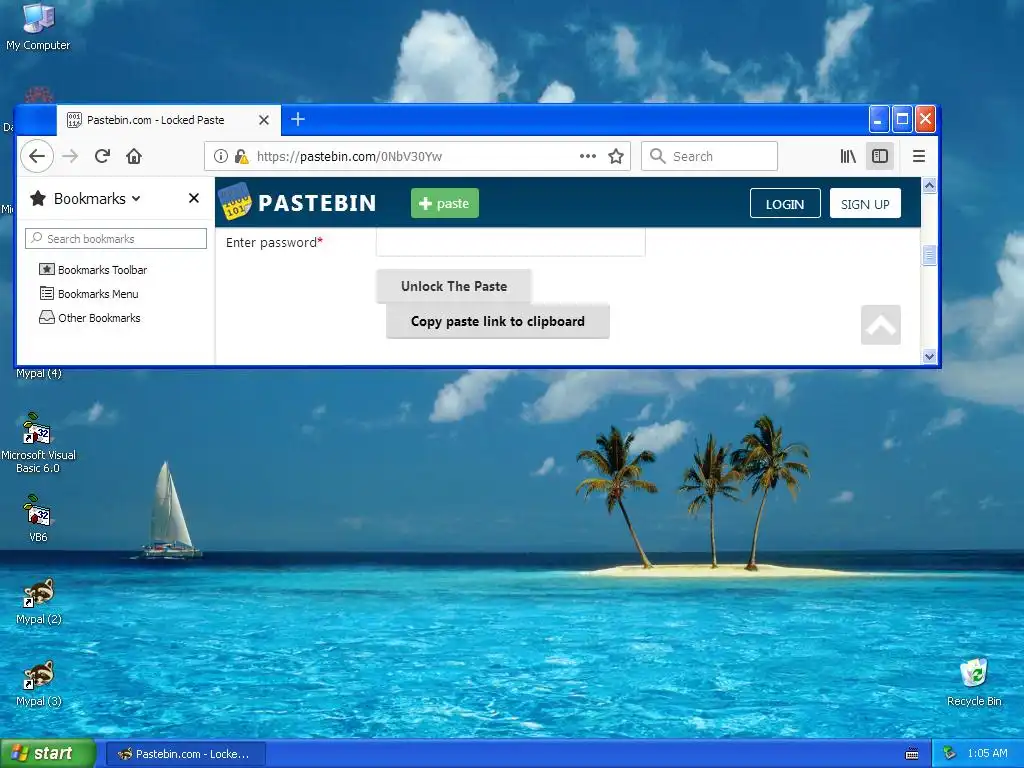Click page scrollbar down arrow

(929, 357)
